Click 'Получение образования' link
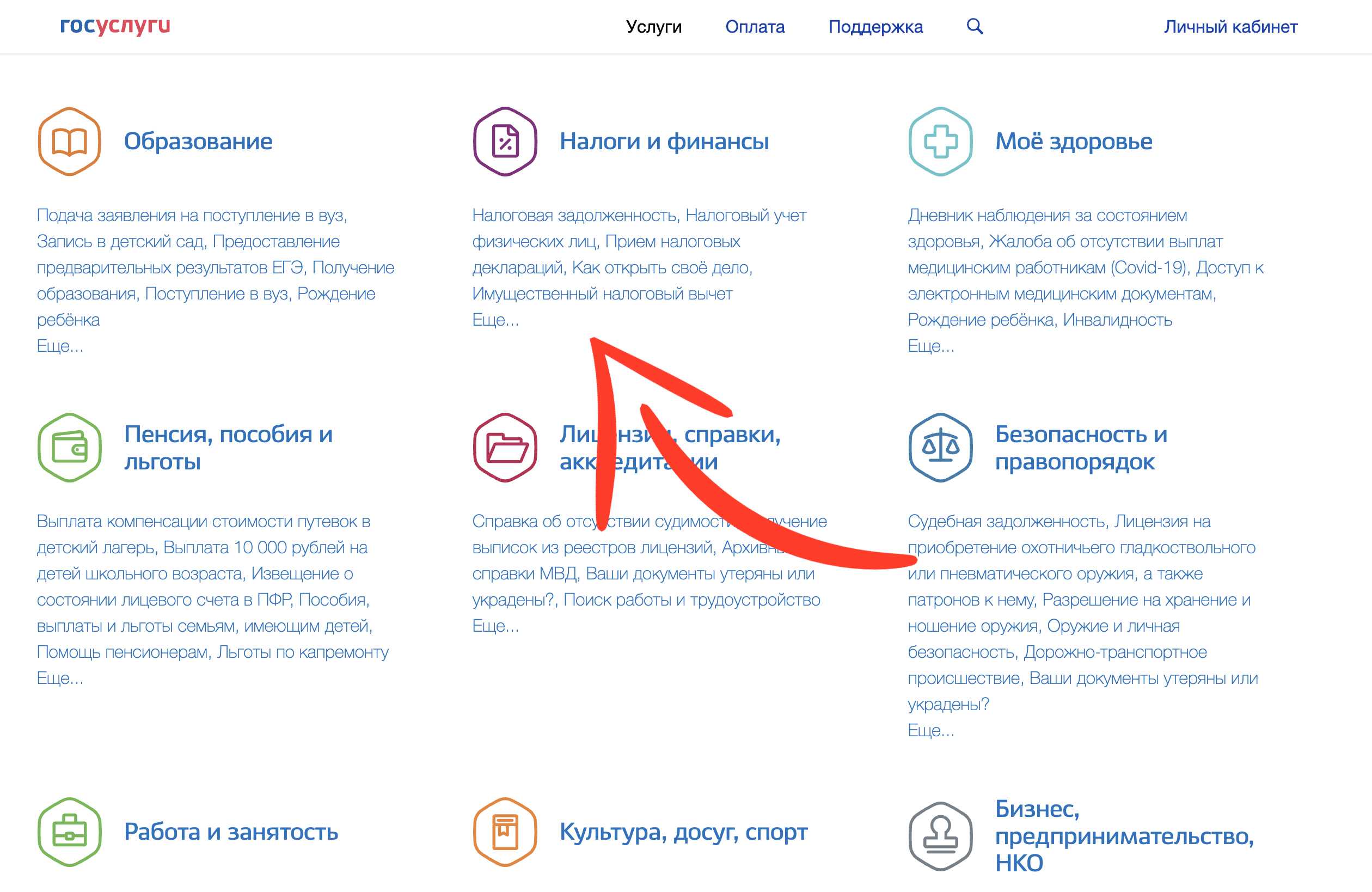Viewport: 1372px width, 892px height. point(216,281)
